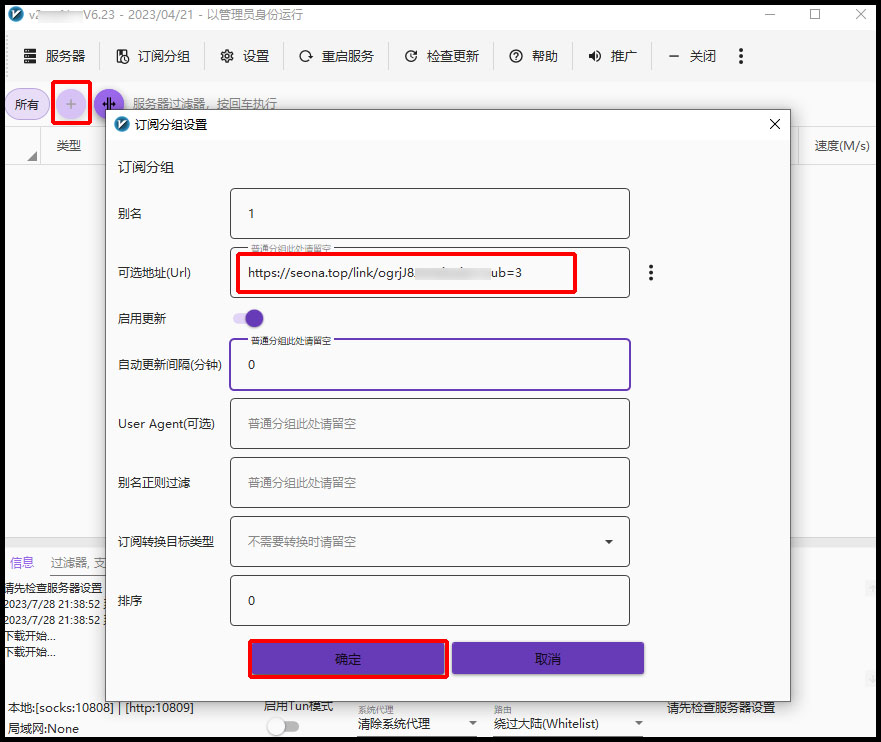Switch to the 信息 tab
881x742 pixels.
(x=22, y=563)
